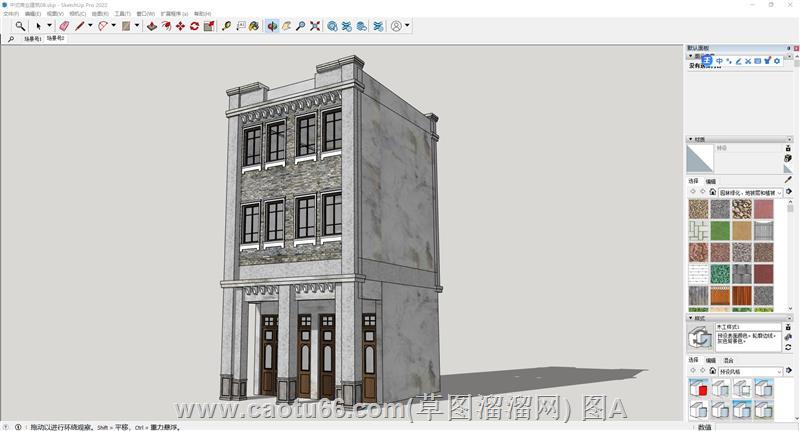Select style thumbnail with red face
This screenshot has height=431, width=800.
tap(698, 389)
